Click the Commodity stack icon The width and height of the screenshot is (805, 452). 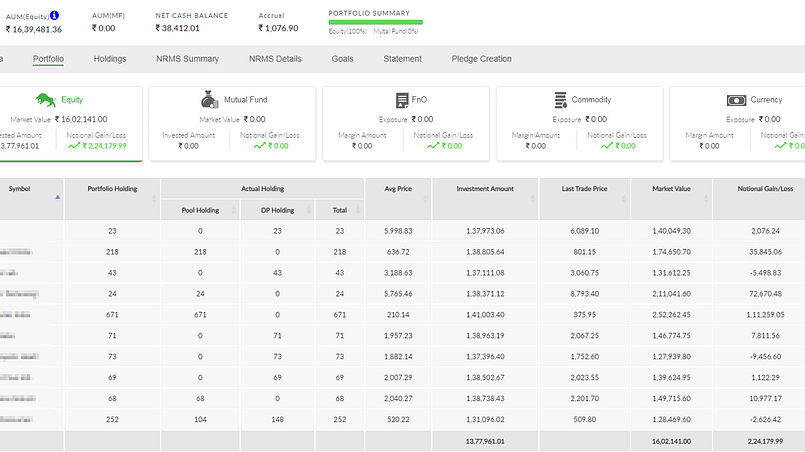(x=561, y=100)
